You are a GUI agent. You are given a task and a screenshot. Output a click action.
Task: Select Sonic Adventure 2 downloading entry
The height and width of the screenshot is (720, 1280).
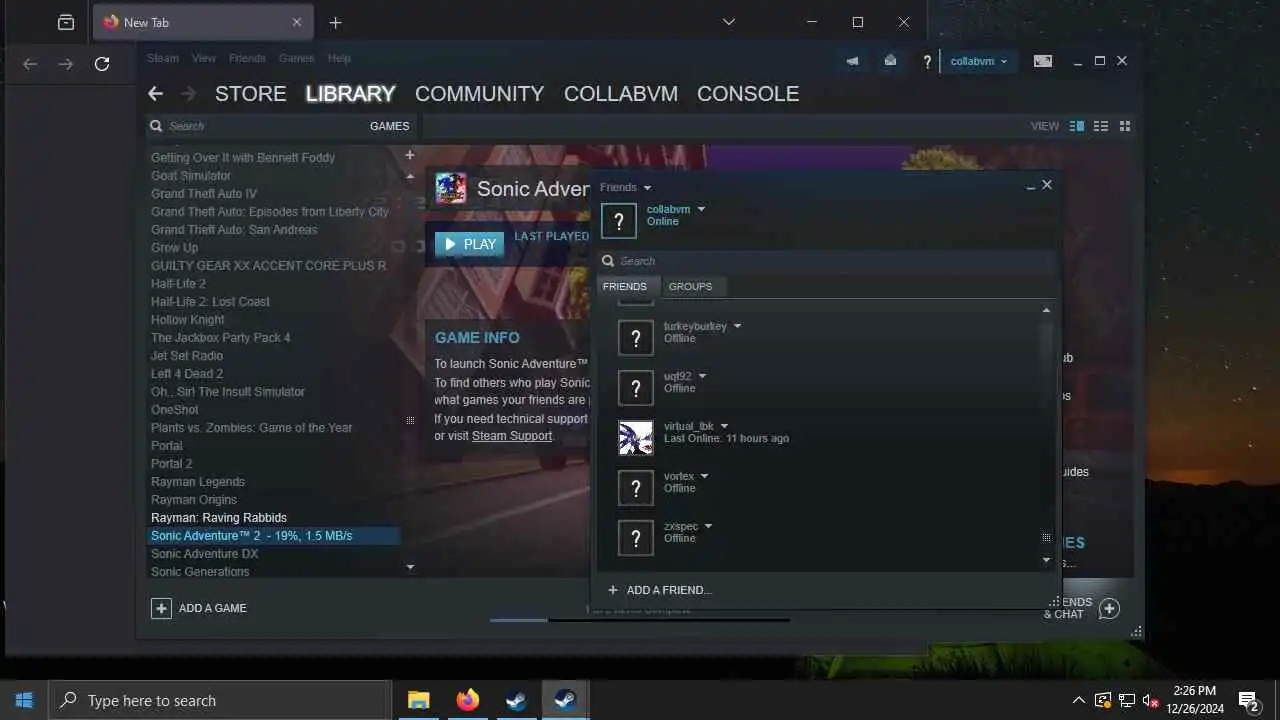point(273,536)
